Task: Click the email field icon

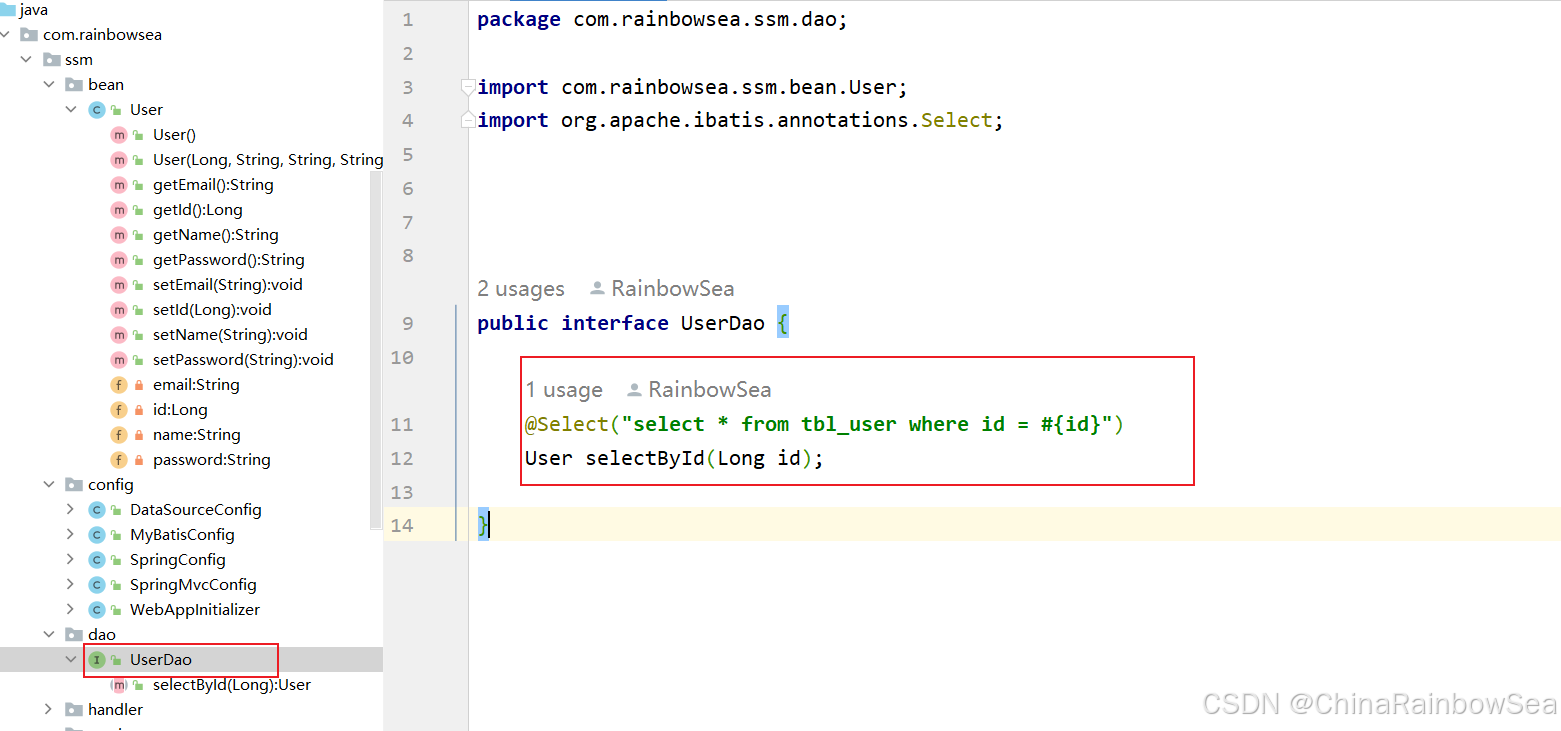Action: 119,385
